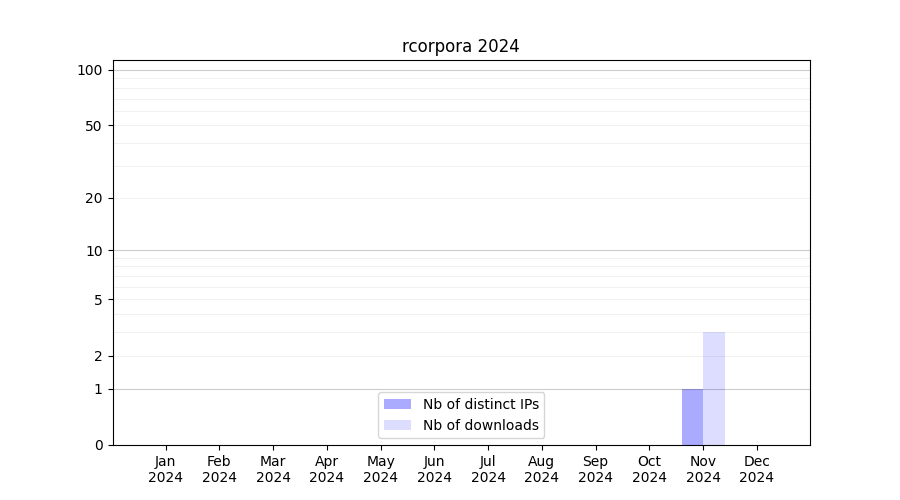
Task: Select the y-axis tick label '5'
Action: 98,300
